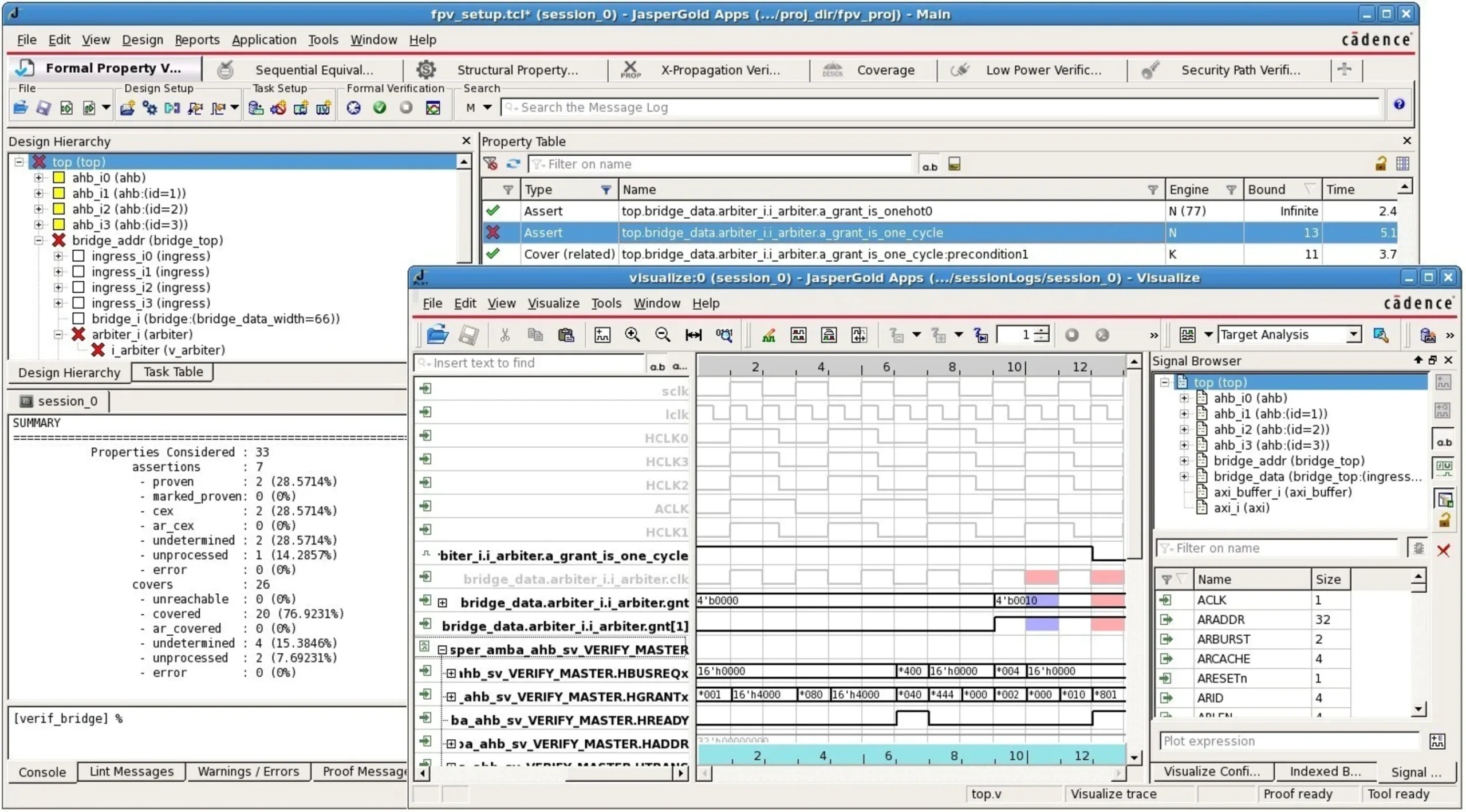Screen dimensions: 1466x812
Task: Click the Plot expression input field
Action: pyautogui.click(x=1289, y=742)
